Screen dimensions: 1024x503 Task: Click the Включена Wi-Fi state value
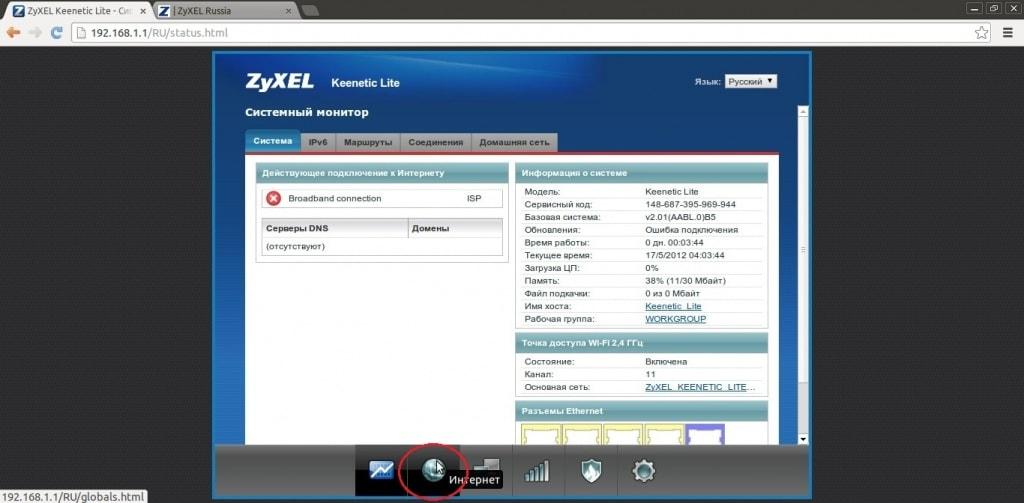[666, 361]
